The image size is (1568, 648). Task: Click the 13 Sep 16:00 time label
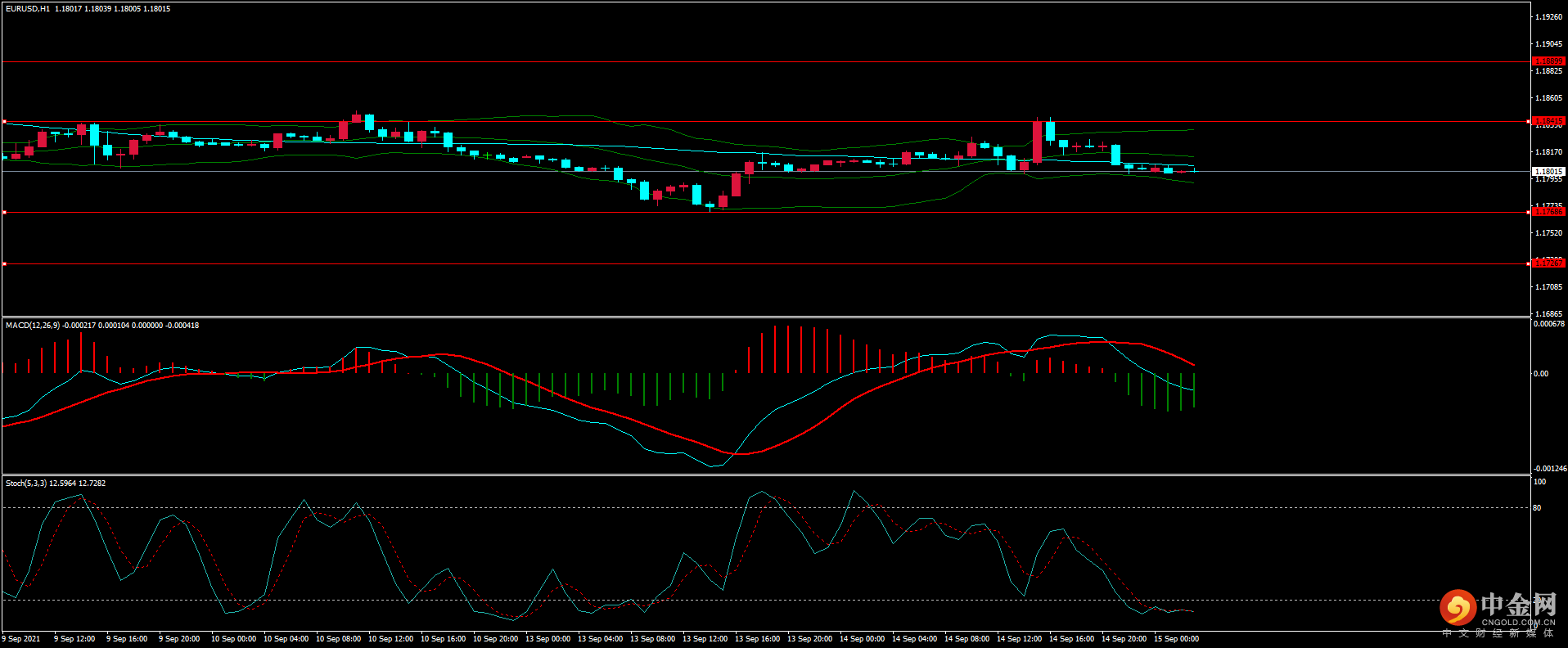pos(757,639)
